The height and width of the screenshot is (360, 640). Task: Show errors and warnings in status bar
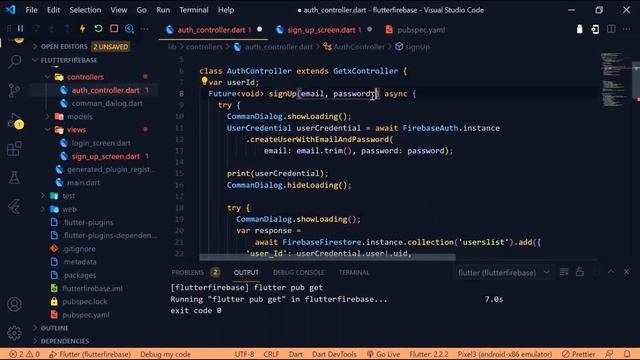coord(24,354)
